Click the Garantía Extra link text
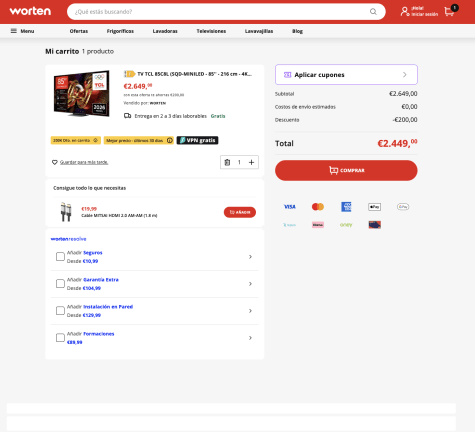This screenshot has width=475, height=432. [x=101, y=280]
